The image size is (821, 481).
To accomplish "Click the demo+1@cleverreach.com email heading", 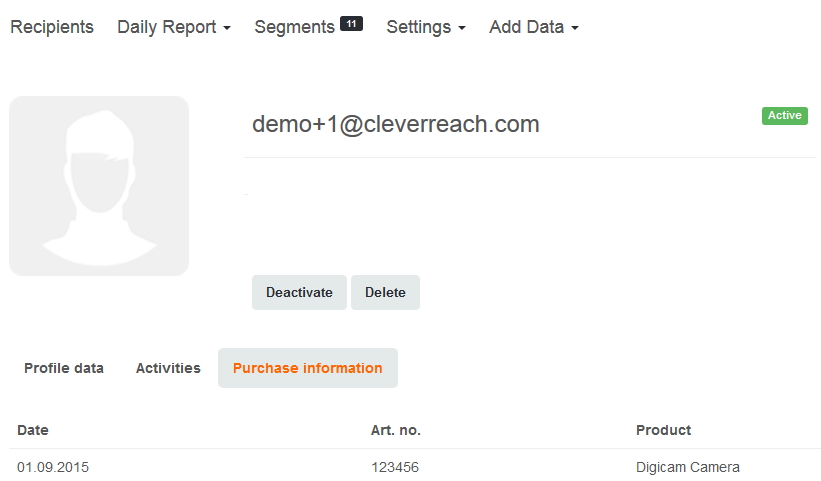I will tap(396, 124).
